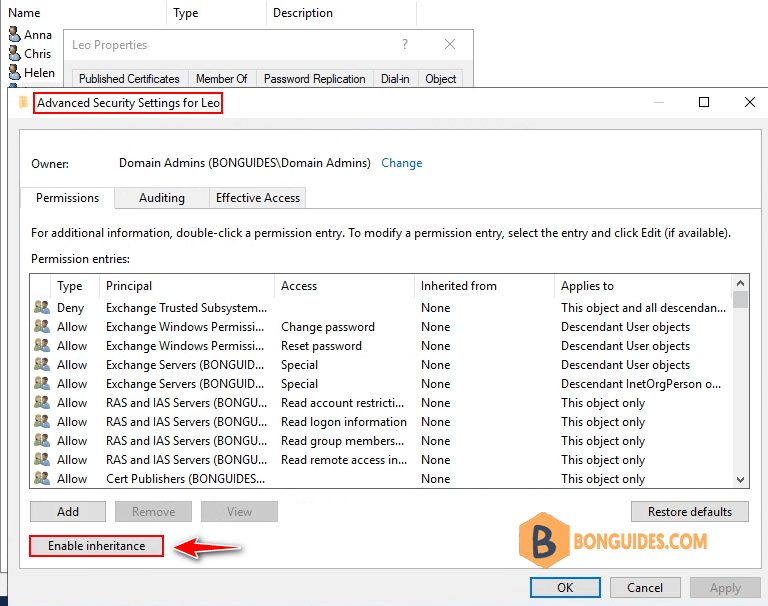The height and width of the screenshot is (606, 768).
Task: Click the group icon on the Deny entry
Action: point(42,308)
